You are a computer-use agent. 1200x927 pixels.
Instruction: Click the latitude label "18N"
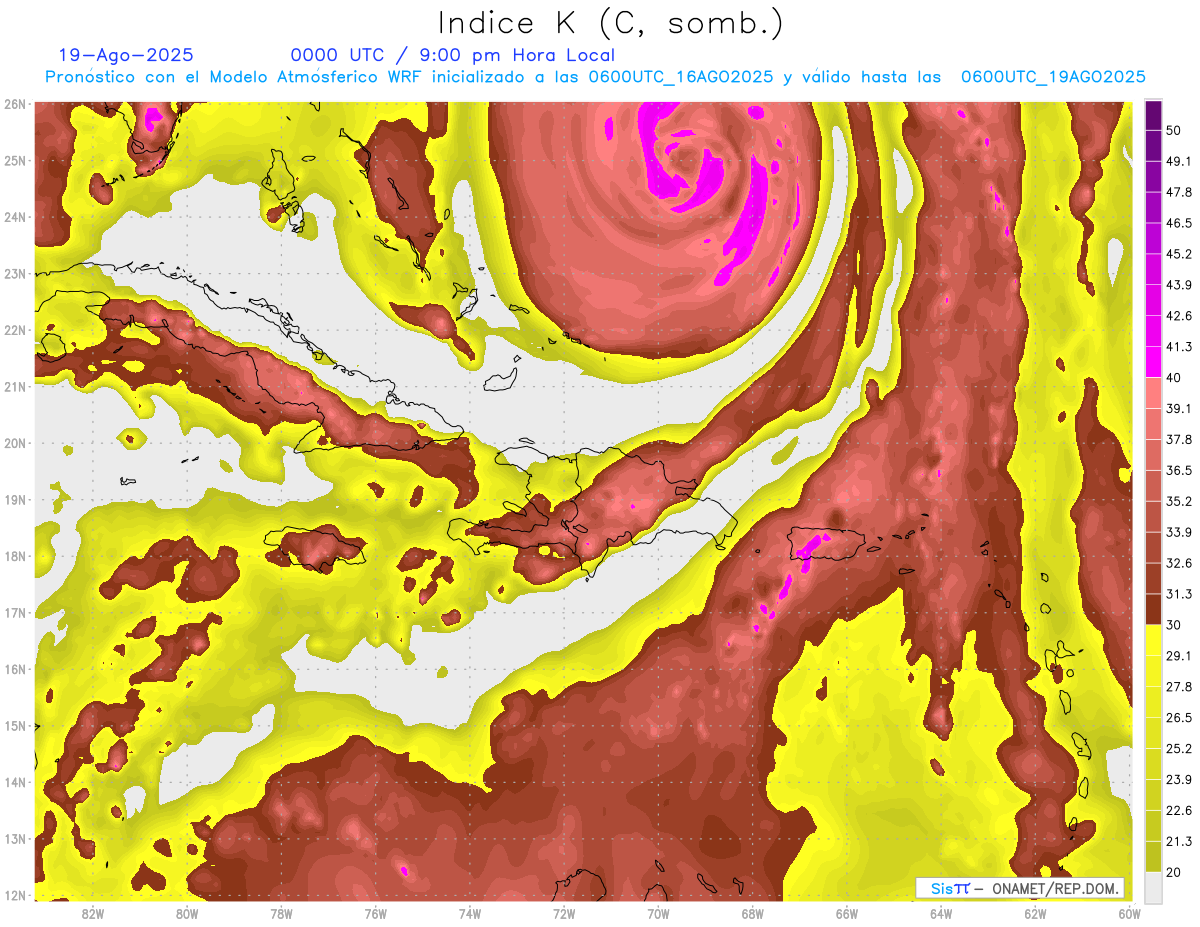(x=15, y=556)
